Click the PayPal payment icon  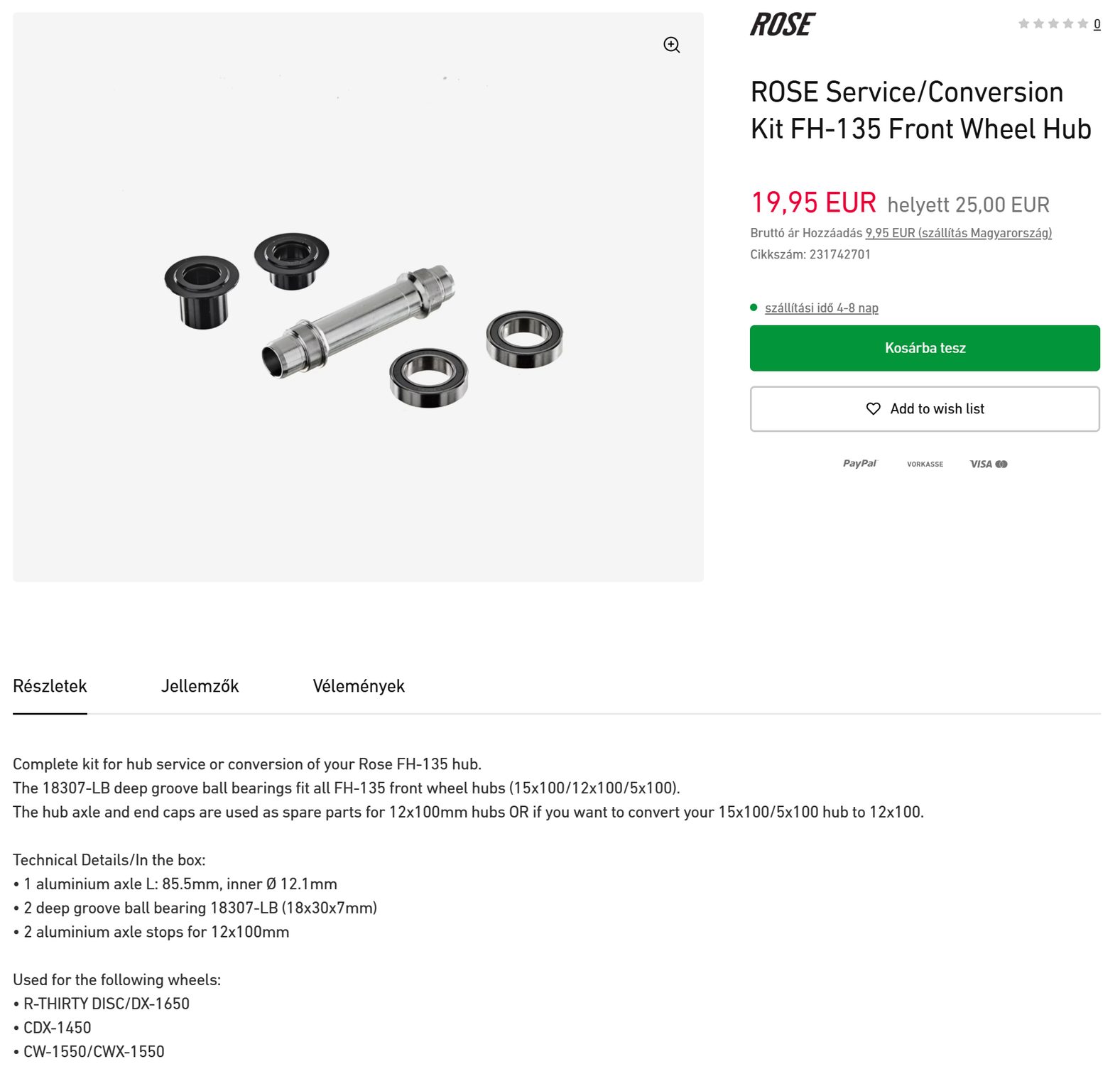(860, 464)
